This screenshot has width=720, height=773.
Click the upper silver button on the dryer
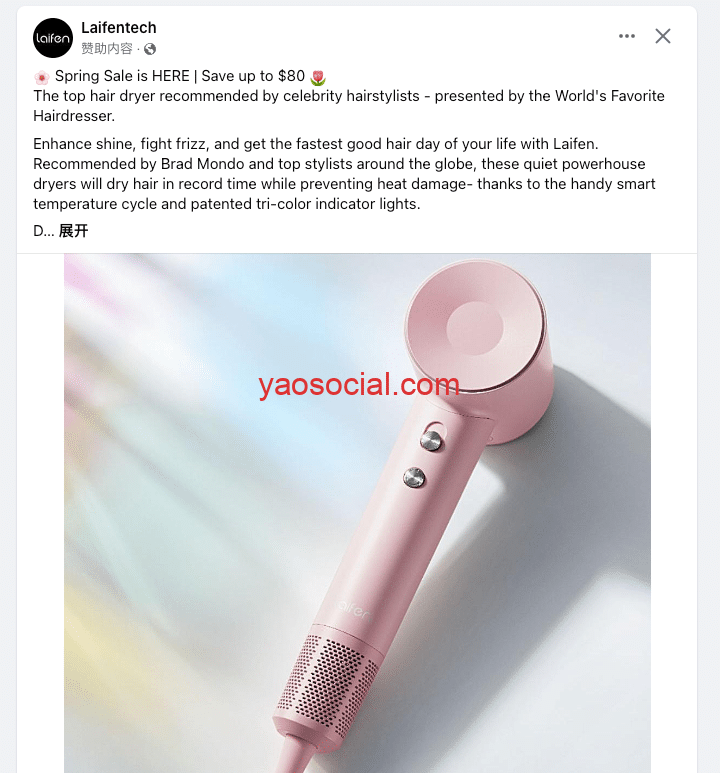tap(432, 438)
